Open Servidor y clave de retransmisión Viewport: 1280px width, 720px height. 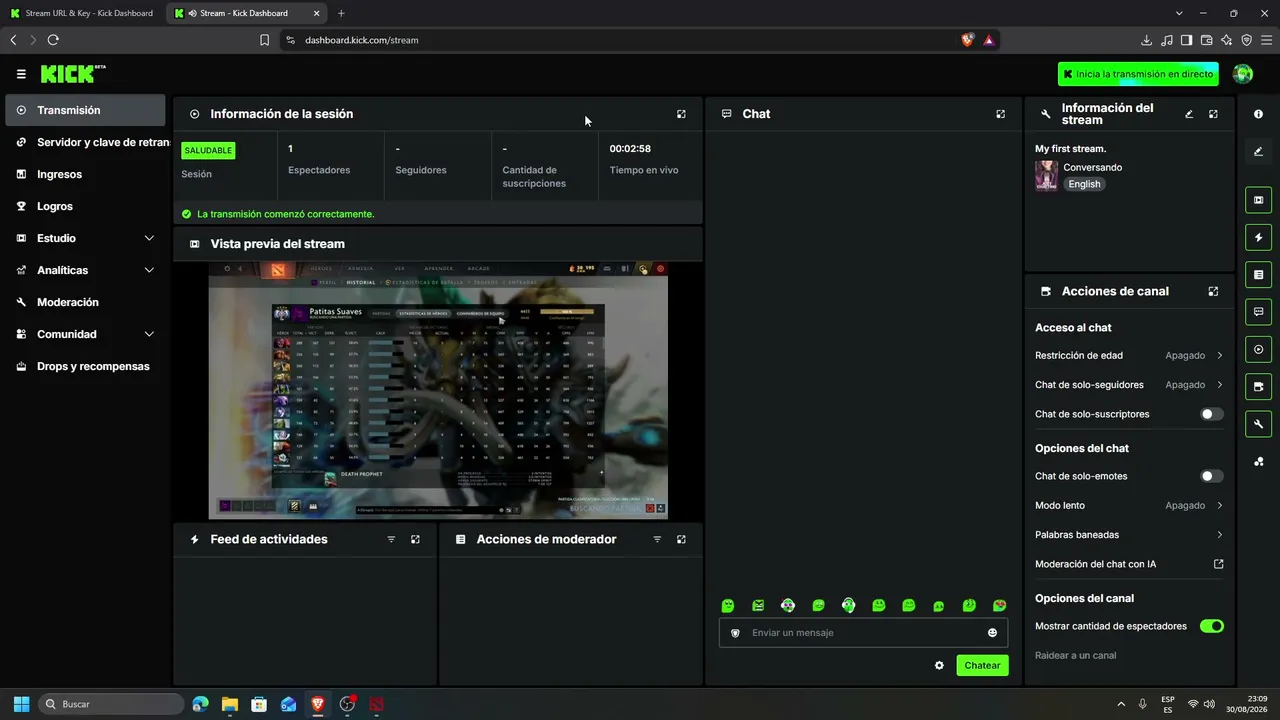point(86,142)
